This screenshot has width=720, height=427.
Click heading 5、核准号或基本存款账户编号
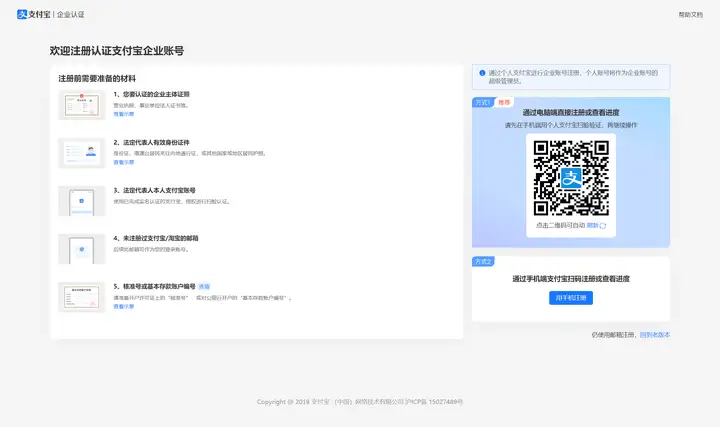pos(154,287)
